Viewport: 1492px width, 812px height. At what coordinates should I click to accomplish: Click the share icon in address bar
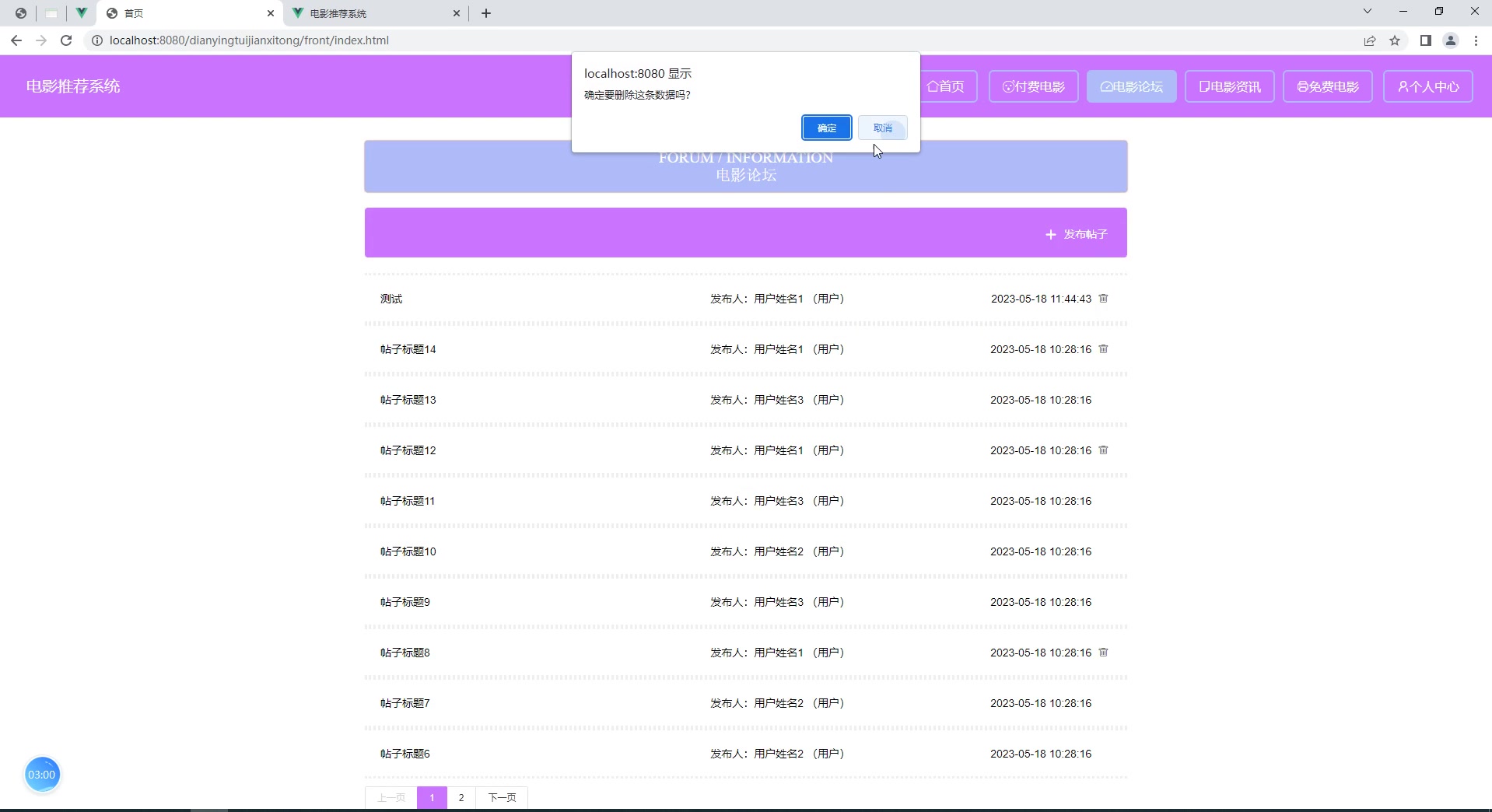click(x=1370, y=40)
